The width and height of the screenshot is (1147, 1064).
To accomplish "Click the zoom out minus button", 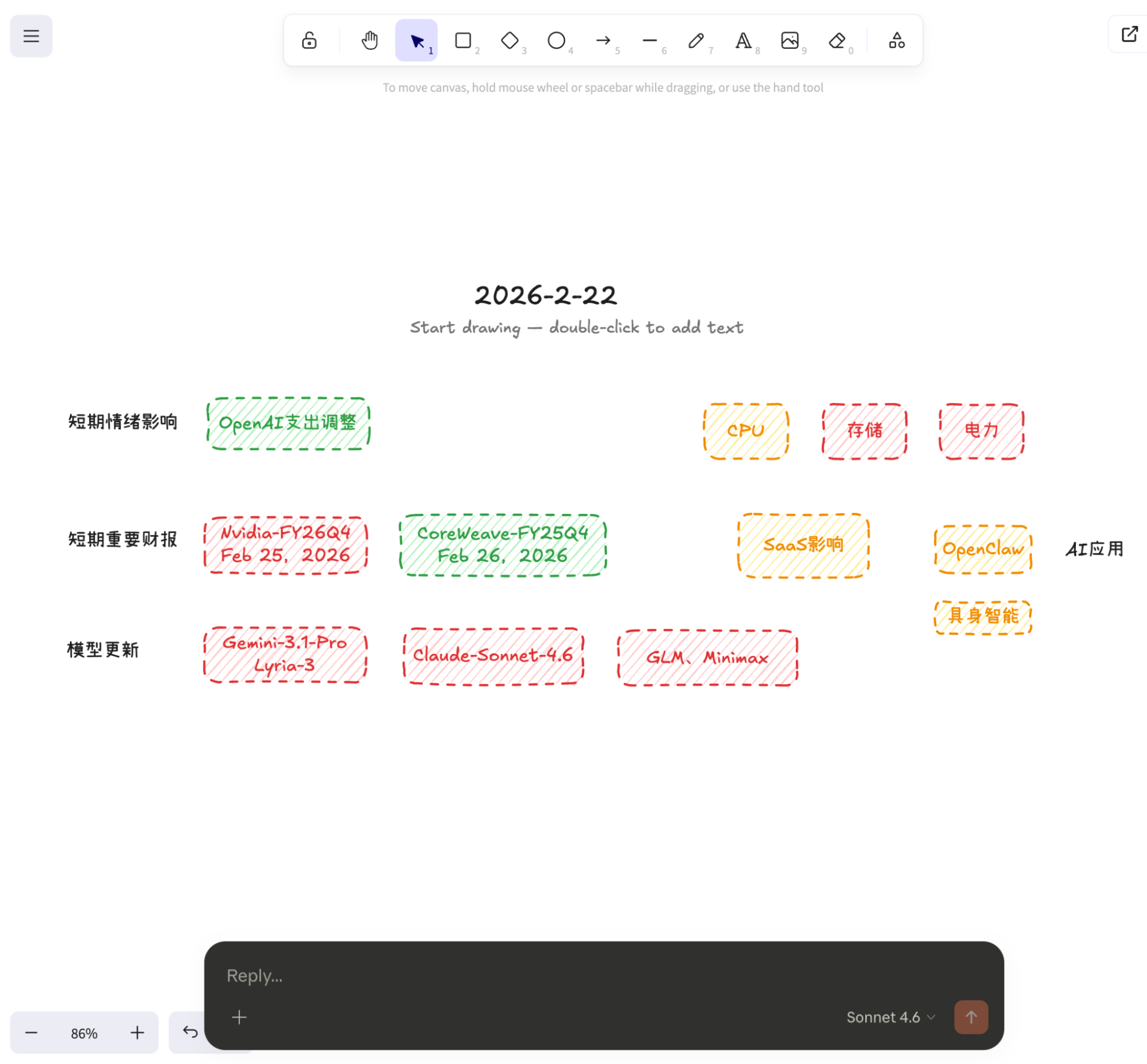I will pos(31,1033).
